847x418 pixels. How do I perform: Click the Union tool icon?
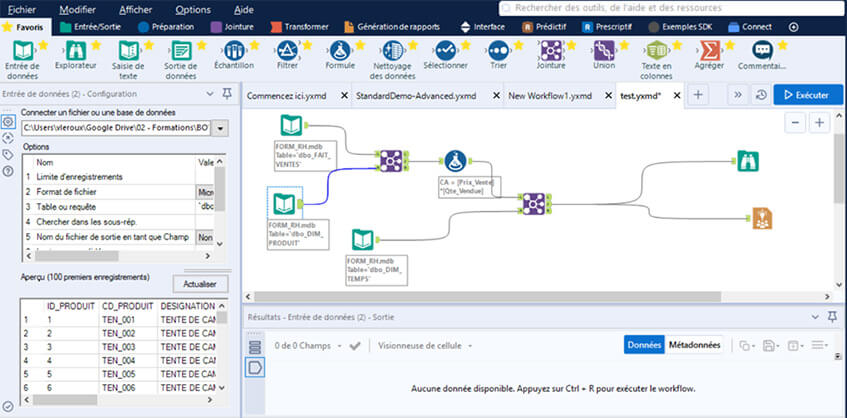pos(604,51)
